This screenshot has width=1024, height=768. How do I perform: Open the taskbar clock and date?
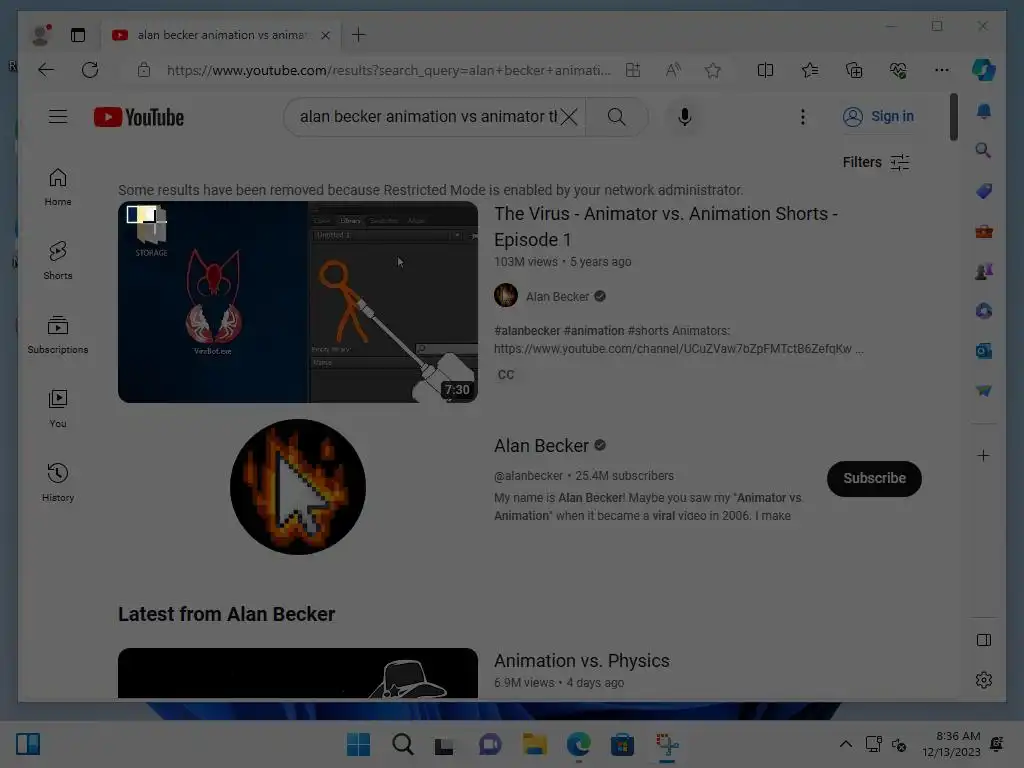click(x=951, y=744)
